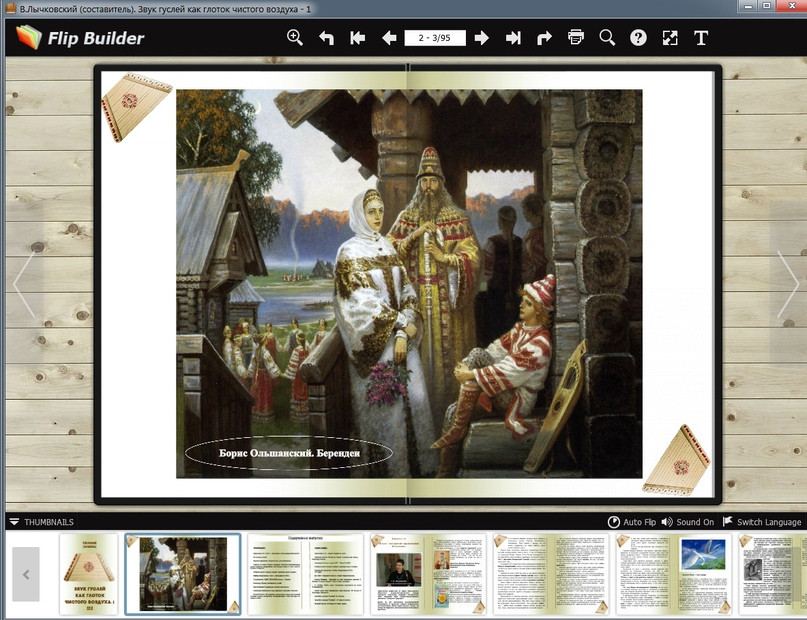Viewport: 807px width, 620px height.
Task: Enable Auto Flip
Action: [x=632, y=522]
